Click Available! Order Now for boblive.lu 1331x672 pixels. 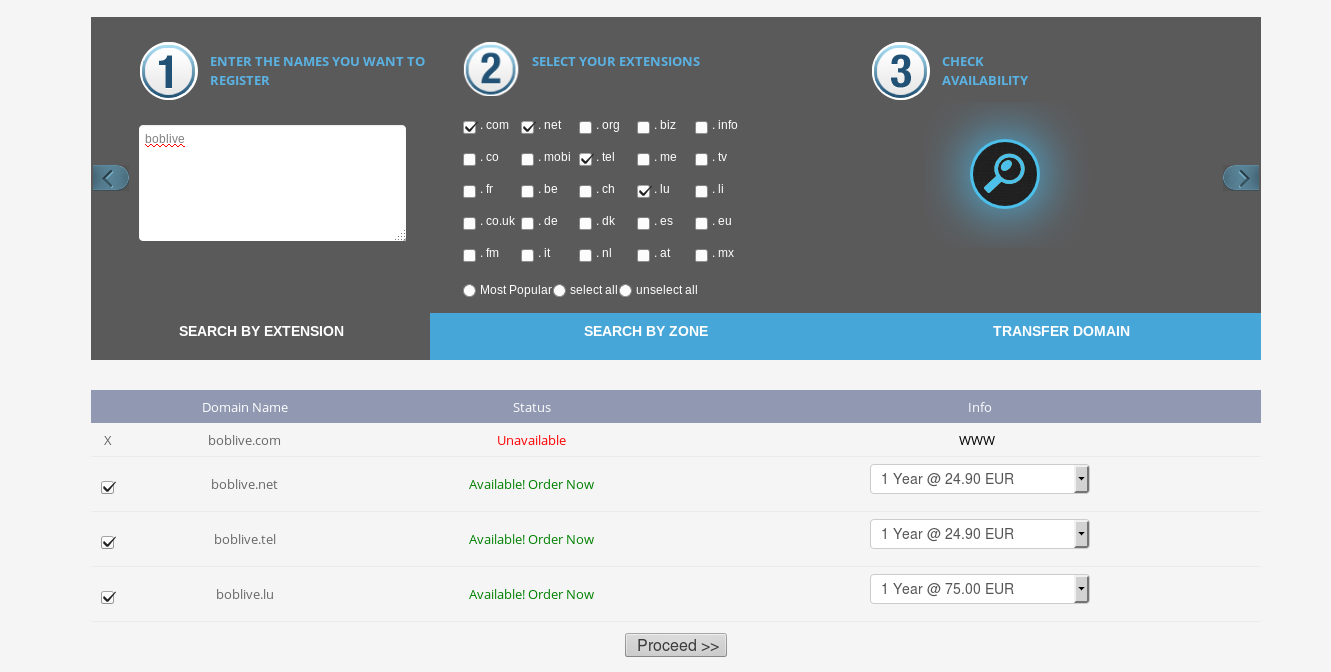tap(532, 594)
